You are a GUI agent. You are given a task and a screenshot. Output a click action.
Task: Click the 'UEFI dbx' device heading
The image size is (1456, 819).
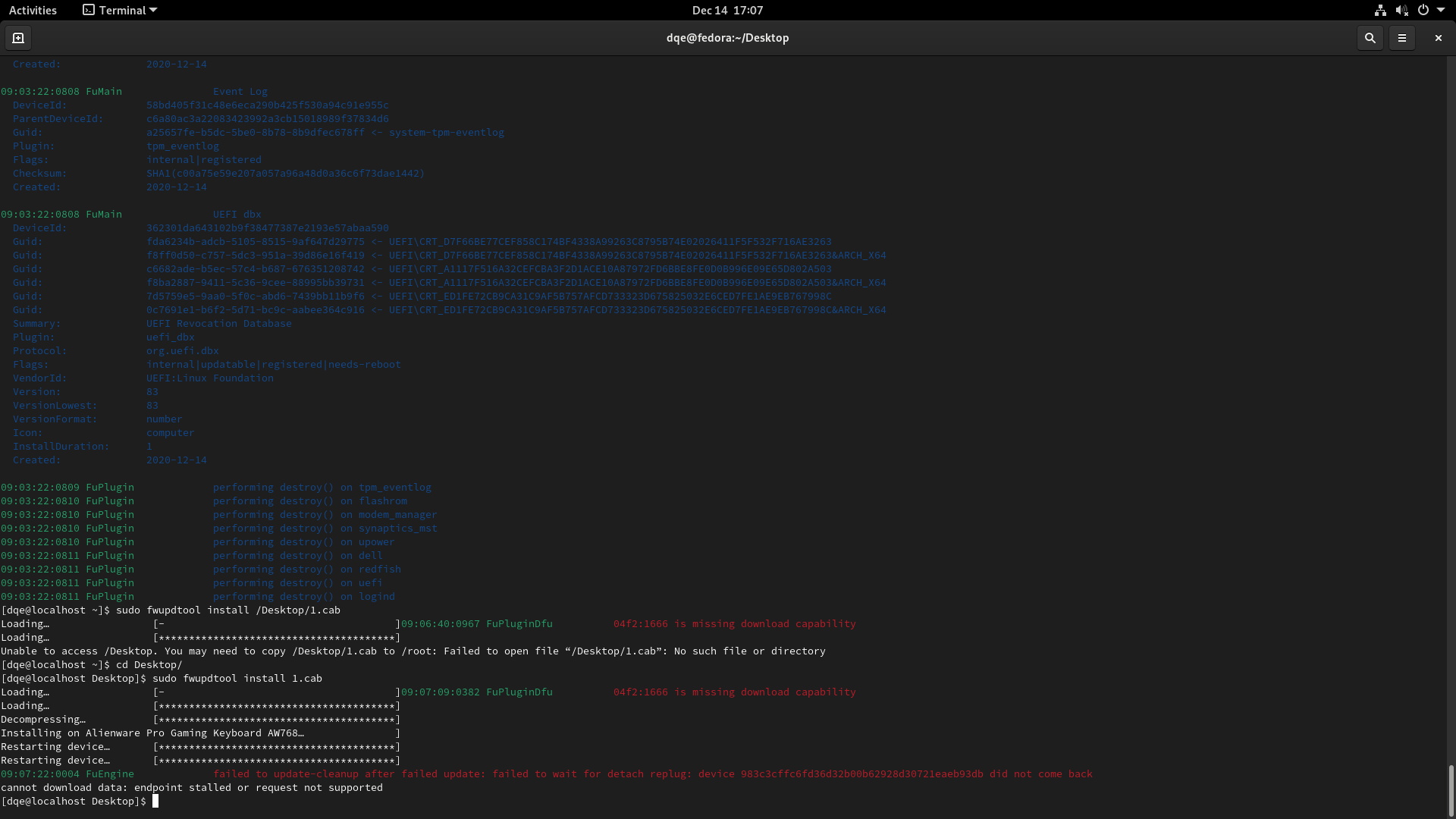[237, 215]
